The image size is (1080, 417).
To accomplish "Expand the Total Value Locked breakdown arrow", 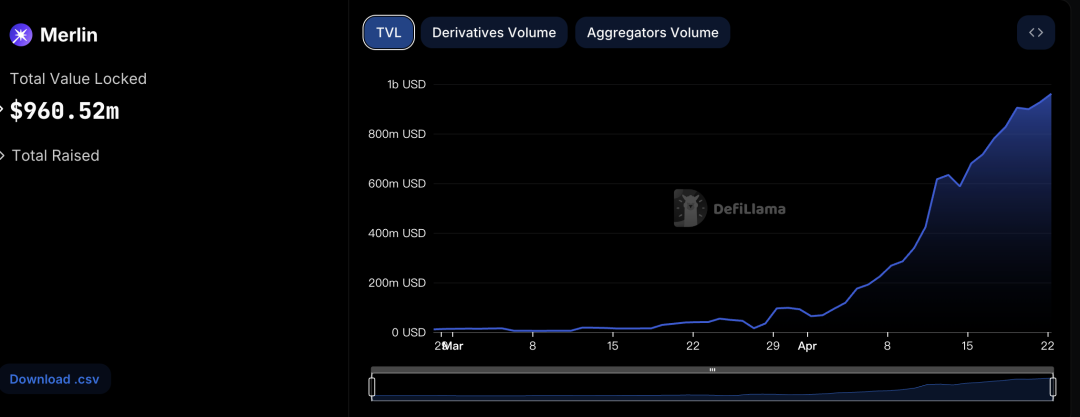I will point(2,108).
